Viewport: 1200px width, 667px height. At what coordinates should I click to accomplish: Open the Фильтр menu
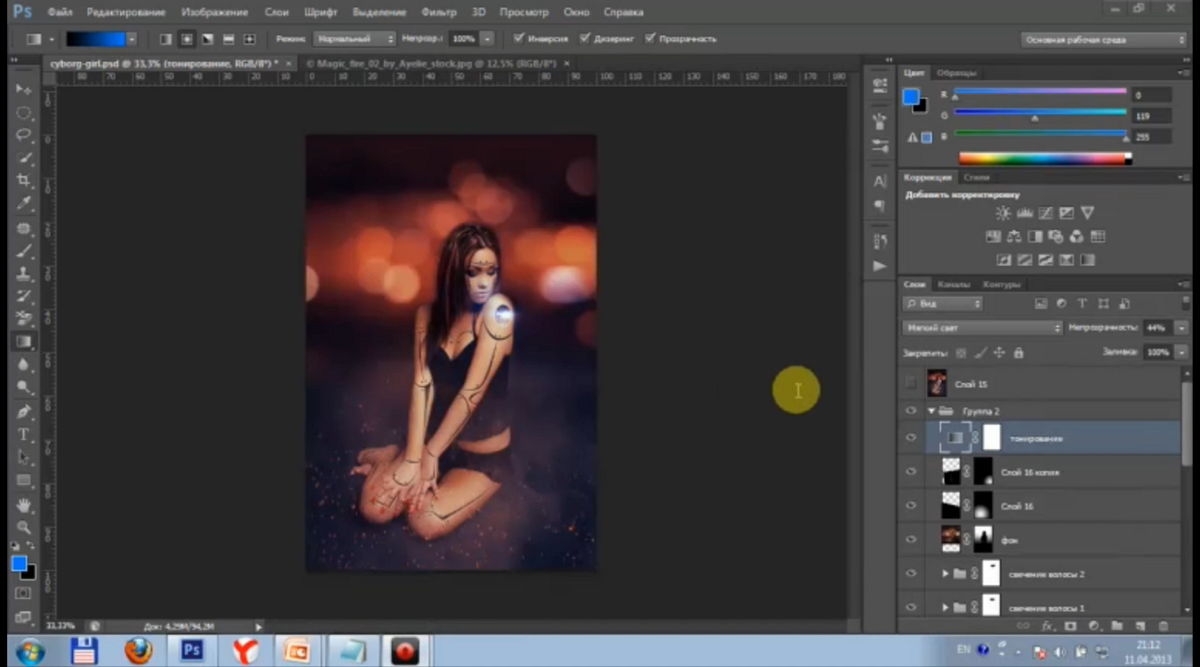tap(439, 12)
